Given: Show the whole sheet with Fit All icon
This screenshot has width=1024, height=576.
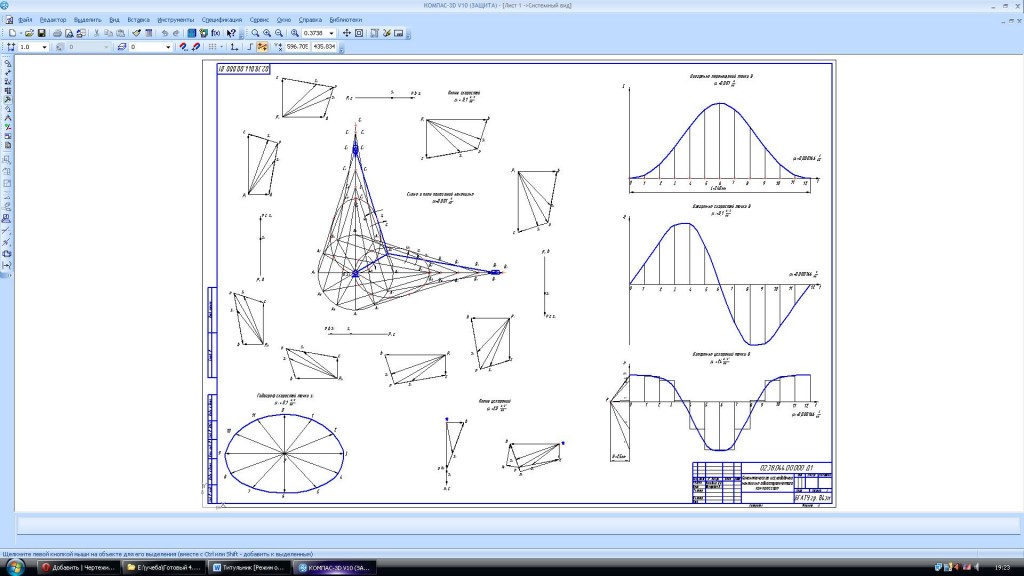Looking at the screenshot, I should (359, 33).
